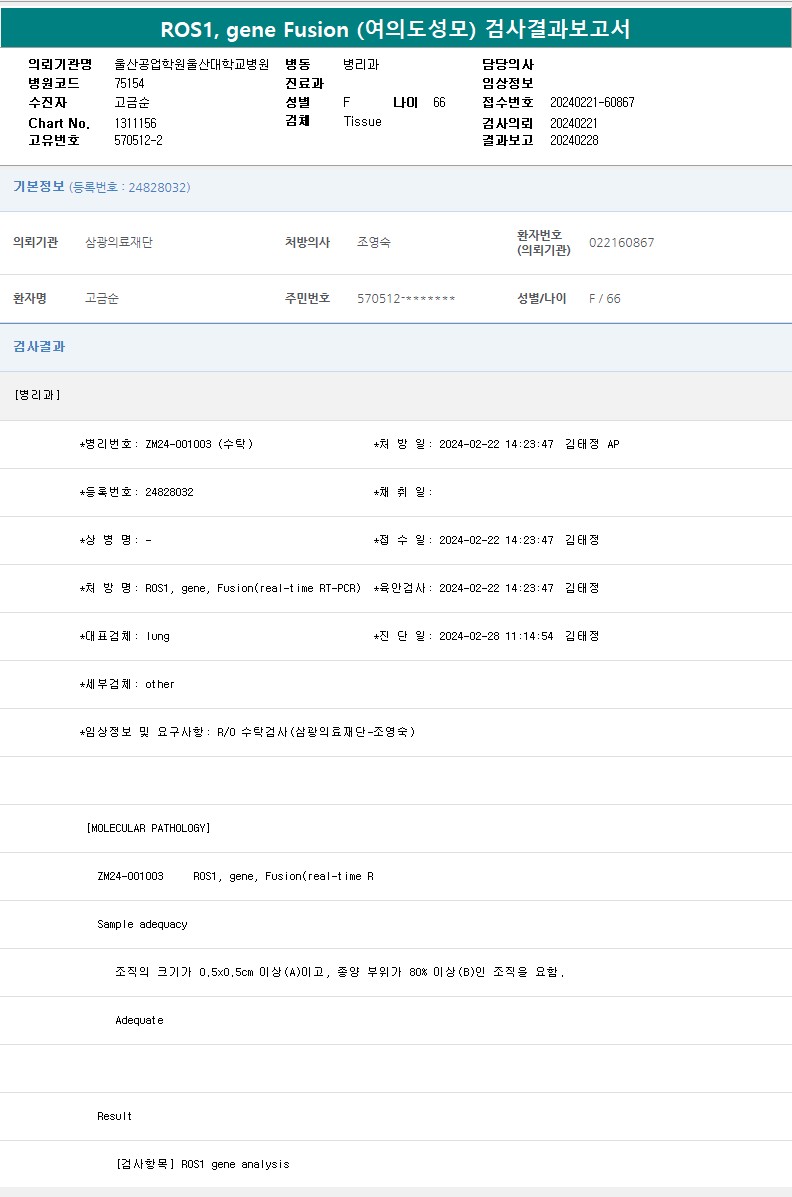
Task: Select the masked 주민번호 field
Action: (x=406, y=299)
